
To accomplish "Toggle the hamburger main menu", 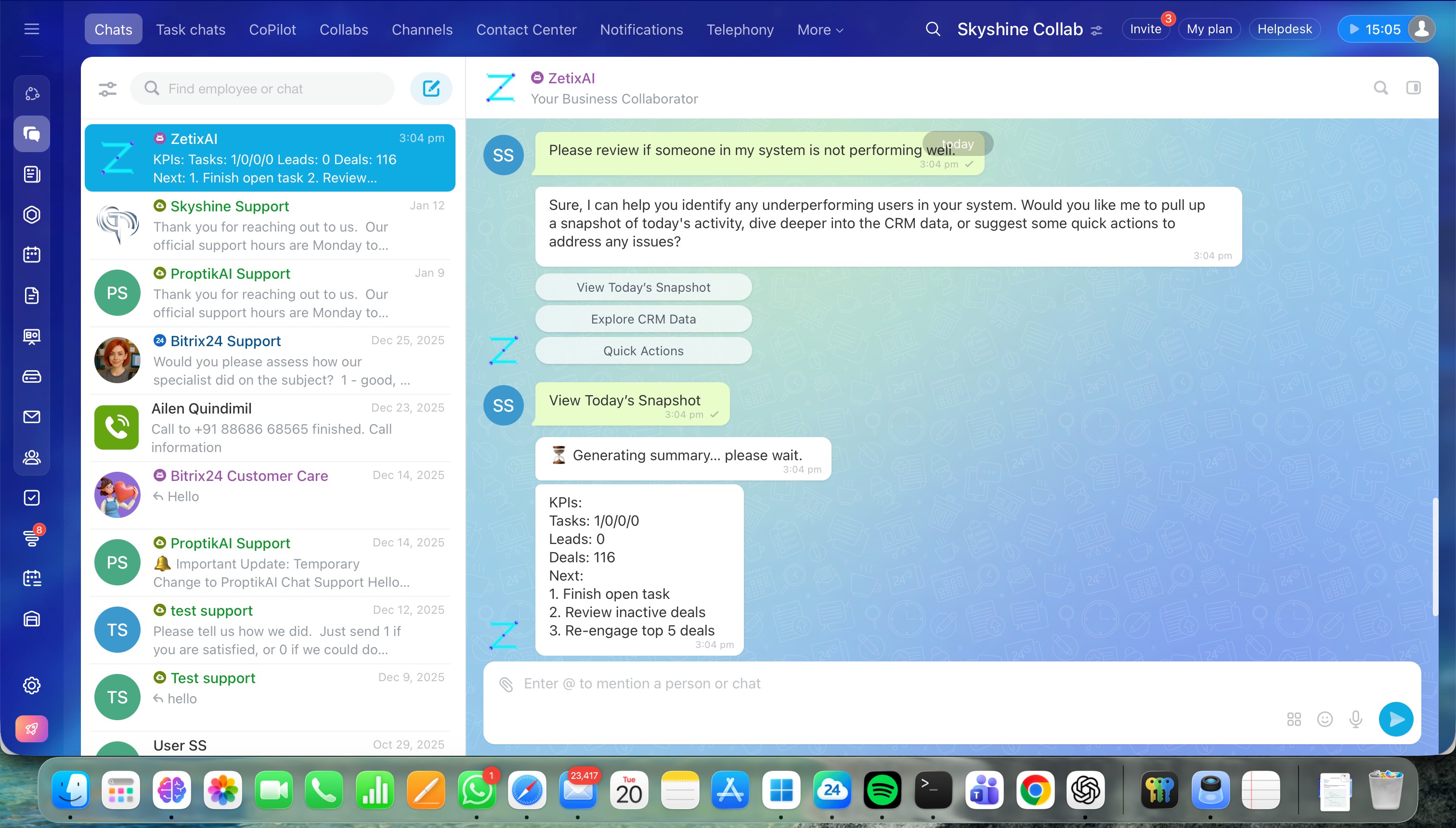I will [x=32, y=29].
